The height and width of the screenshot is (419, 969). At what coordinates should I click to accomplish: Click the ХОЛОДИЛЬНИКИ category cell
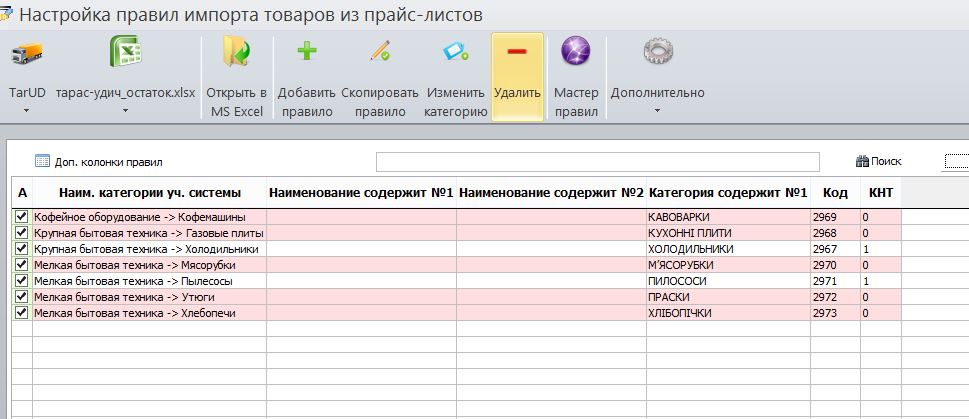pyautogui.click(x=728, y=249)
